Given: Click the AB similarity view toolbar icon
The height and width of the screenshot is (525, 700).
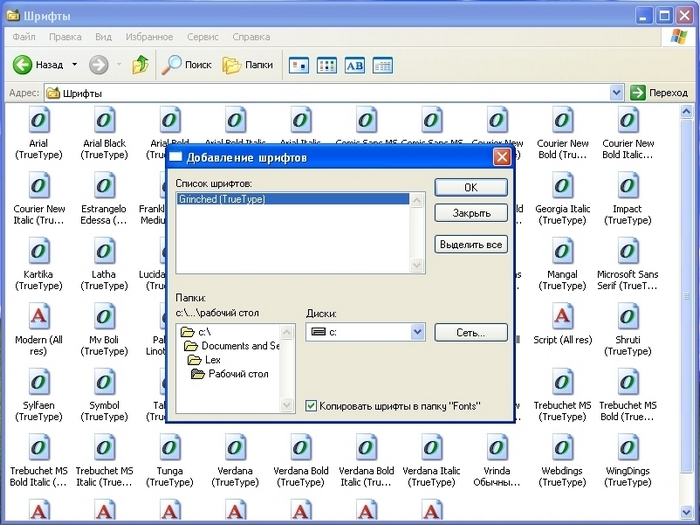Looking at the screenshot, I should pyautogui.click(x=354, y=65).
